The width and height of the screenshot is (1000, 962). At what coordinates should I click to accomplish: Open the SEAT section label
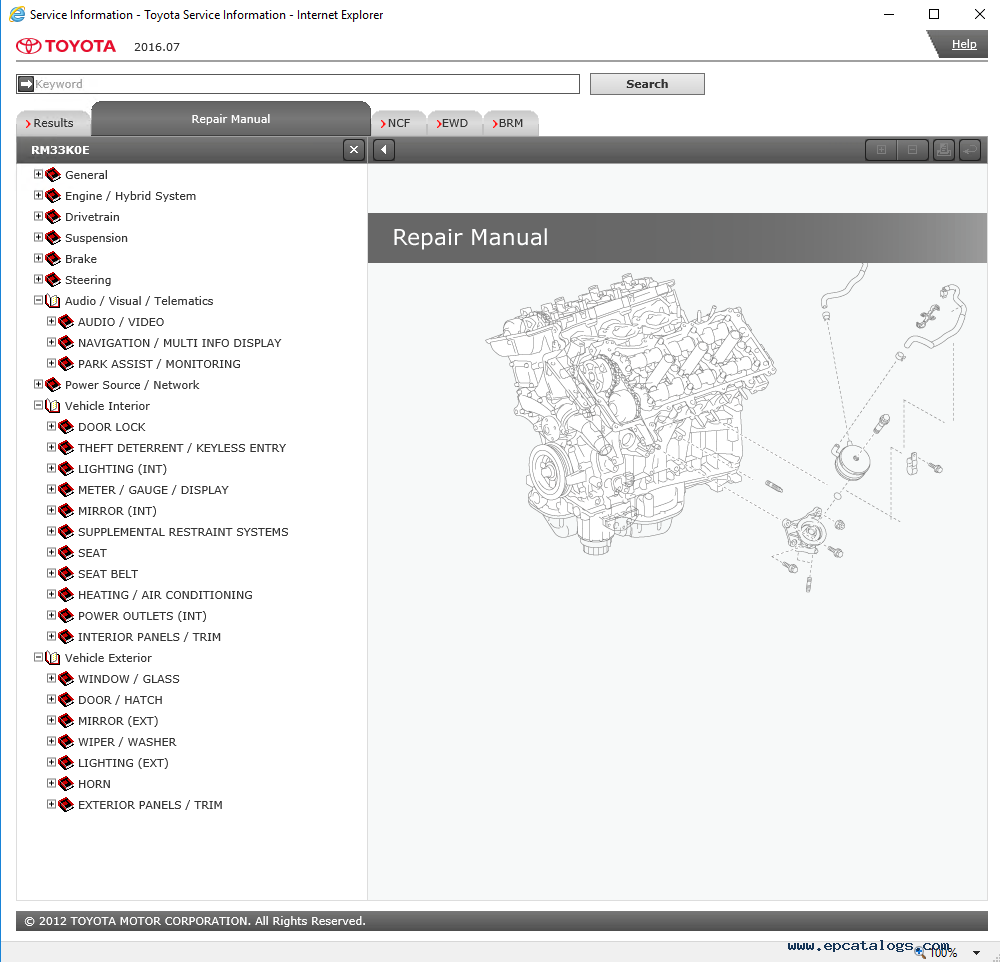click(92, 553)
